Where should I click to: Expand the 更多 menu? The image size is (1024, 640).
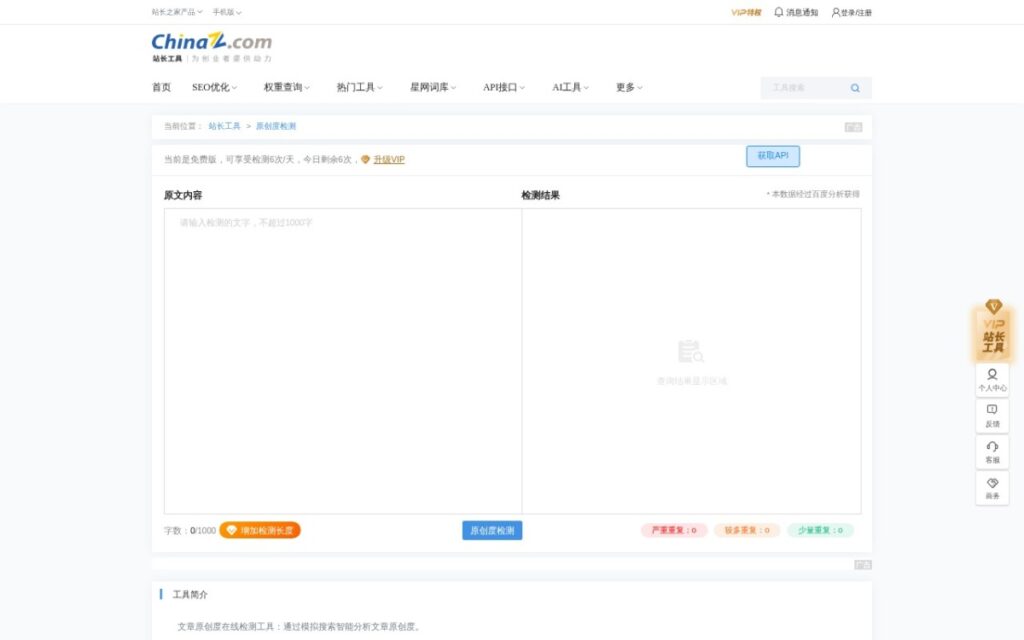click(629, 88)
